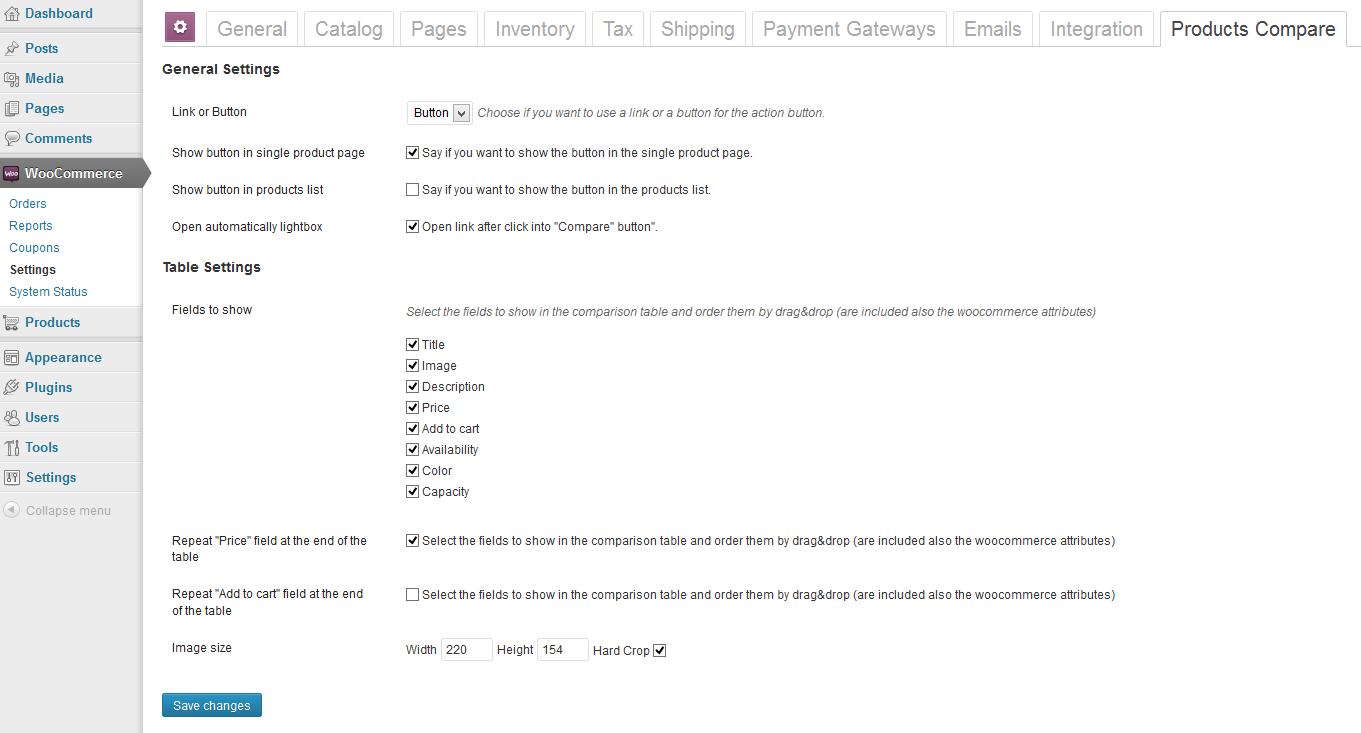Click the Tools icon in sidebar

pyautogui.click(x=11, y=448)
